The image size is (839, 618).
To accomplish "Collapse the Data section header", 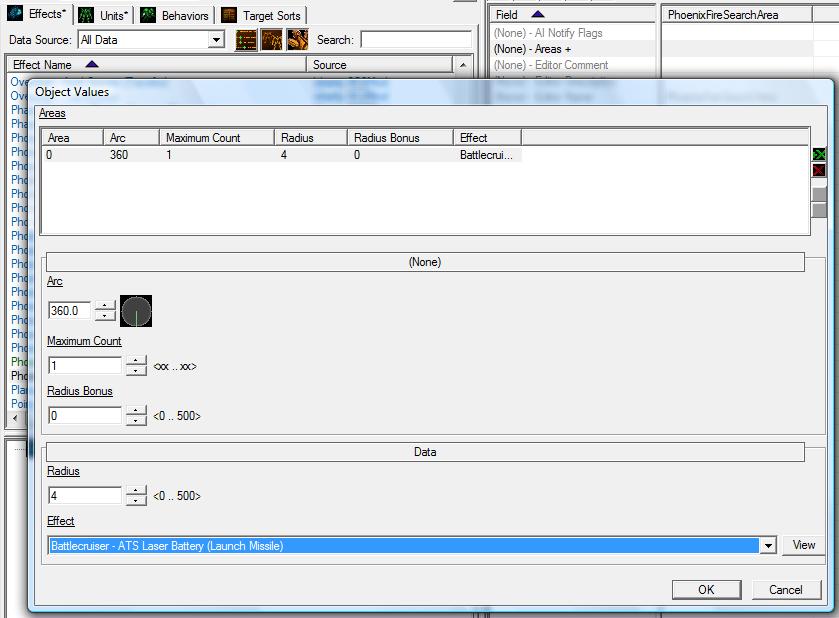I will [x=425, y=452].
